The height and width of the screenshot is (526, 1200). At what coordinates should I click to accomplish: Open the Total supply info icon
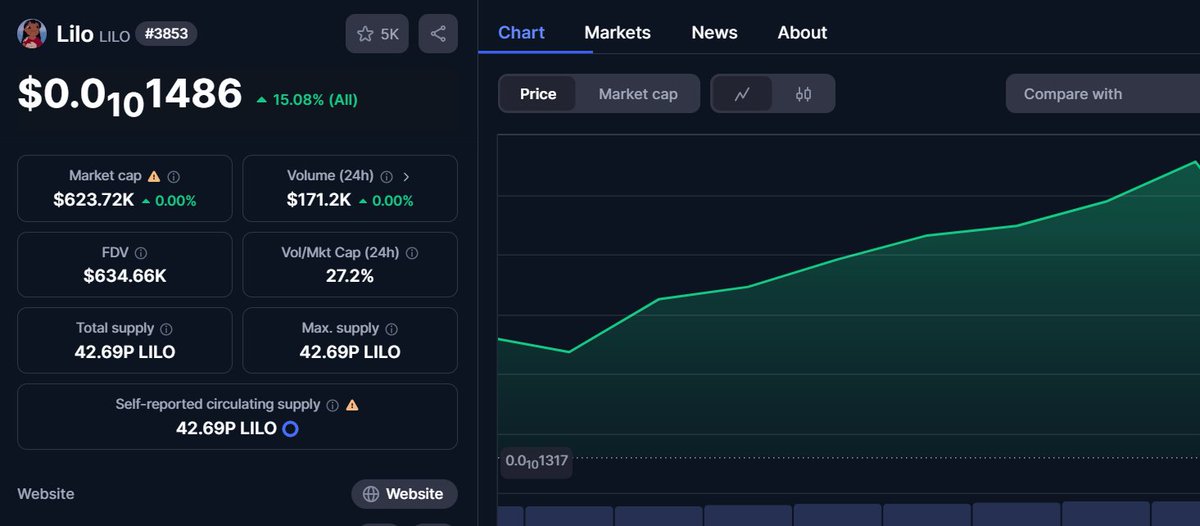[166, 329]
